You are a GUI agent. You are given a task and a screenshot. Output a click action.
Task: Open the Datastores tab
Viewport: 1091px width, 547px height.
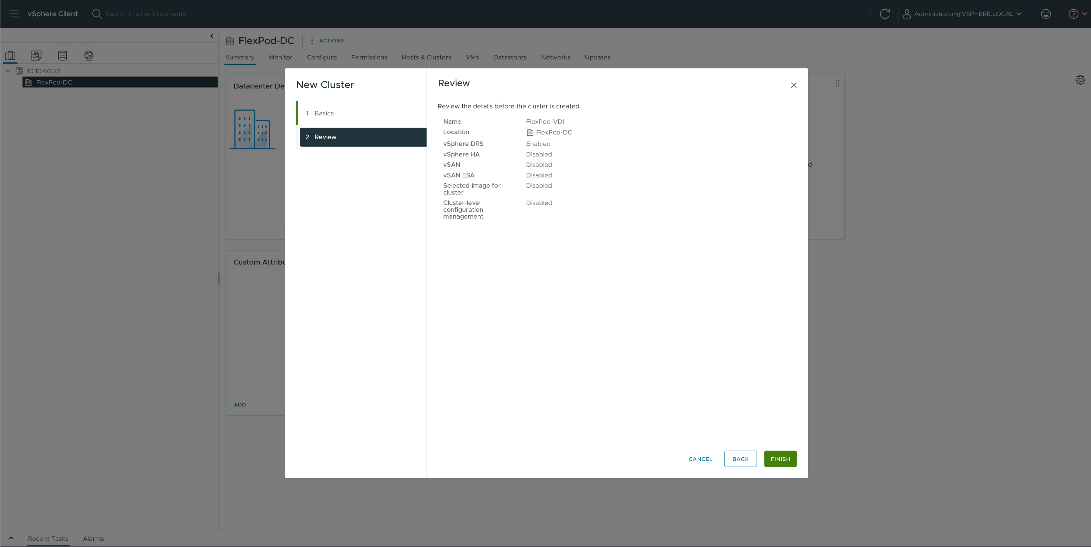pos(509,57)
